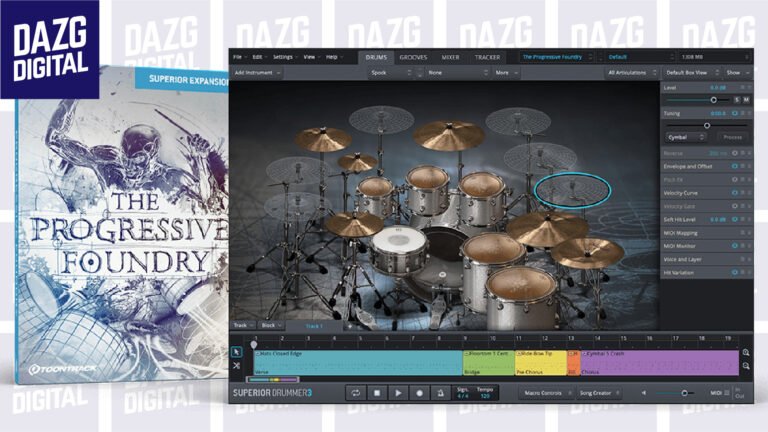Open the Default Box View dropdown

coord(692,72)
